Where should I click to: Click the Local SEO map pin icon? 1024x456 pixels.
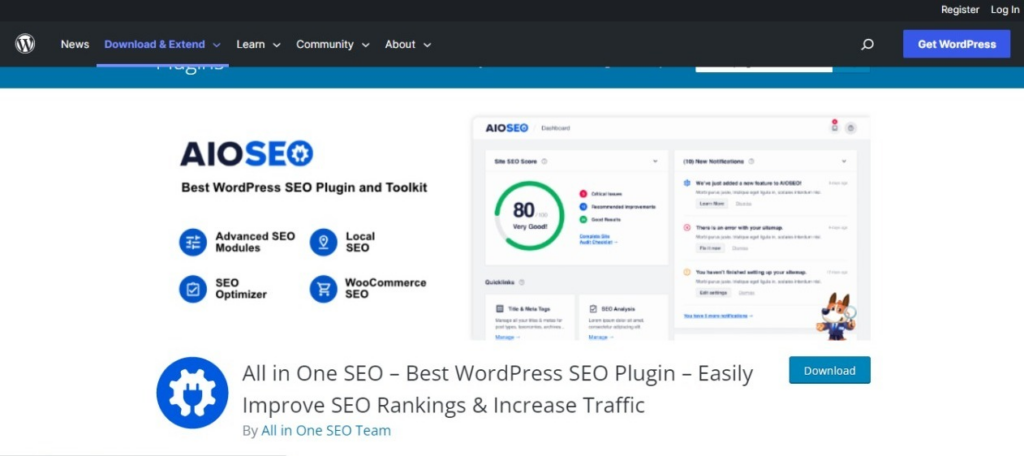323,242
